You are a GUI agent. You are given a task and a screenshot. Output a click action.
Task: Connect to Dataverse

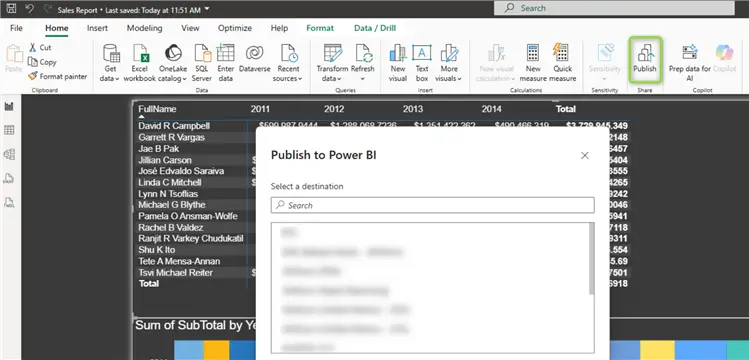click(255, 59)
